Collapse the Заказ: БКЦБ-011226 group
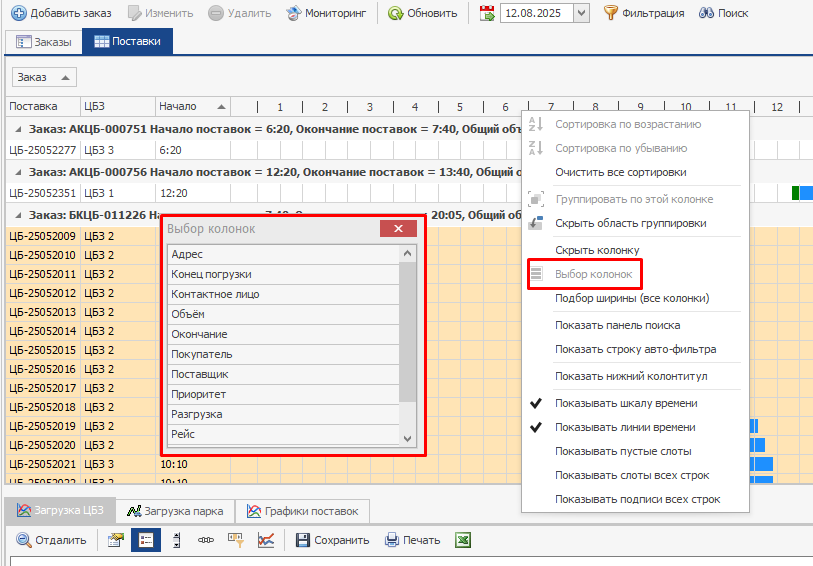813x566 pixels. coord(18,215)
